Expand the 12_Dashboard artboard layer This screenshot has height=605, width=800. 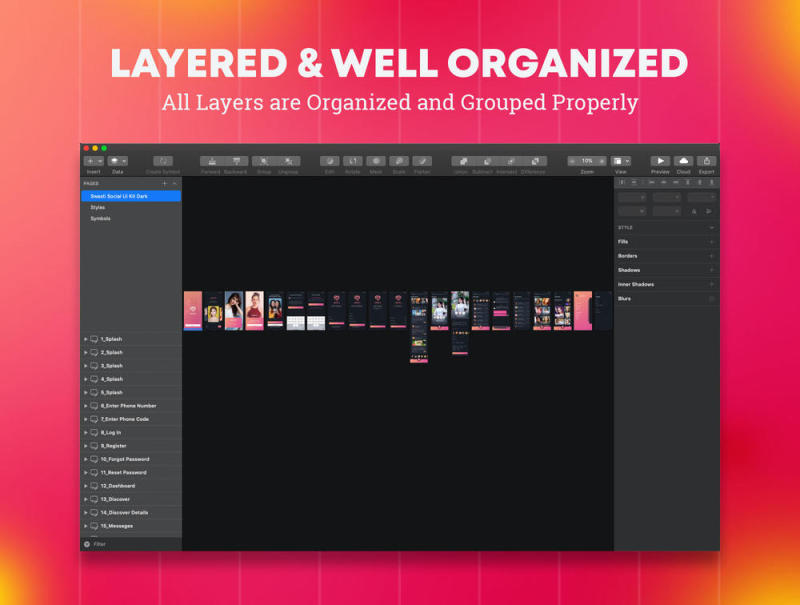[x=86, y=486]
